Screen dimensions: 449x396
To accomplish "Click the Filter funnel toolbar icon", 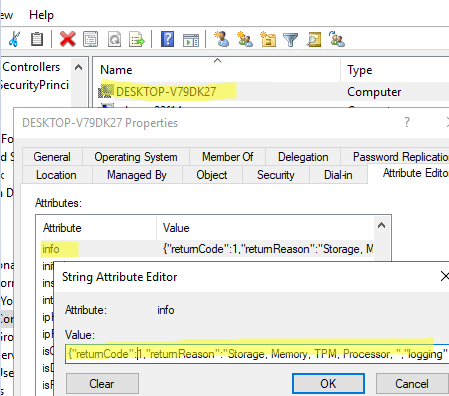I will 290,39.
